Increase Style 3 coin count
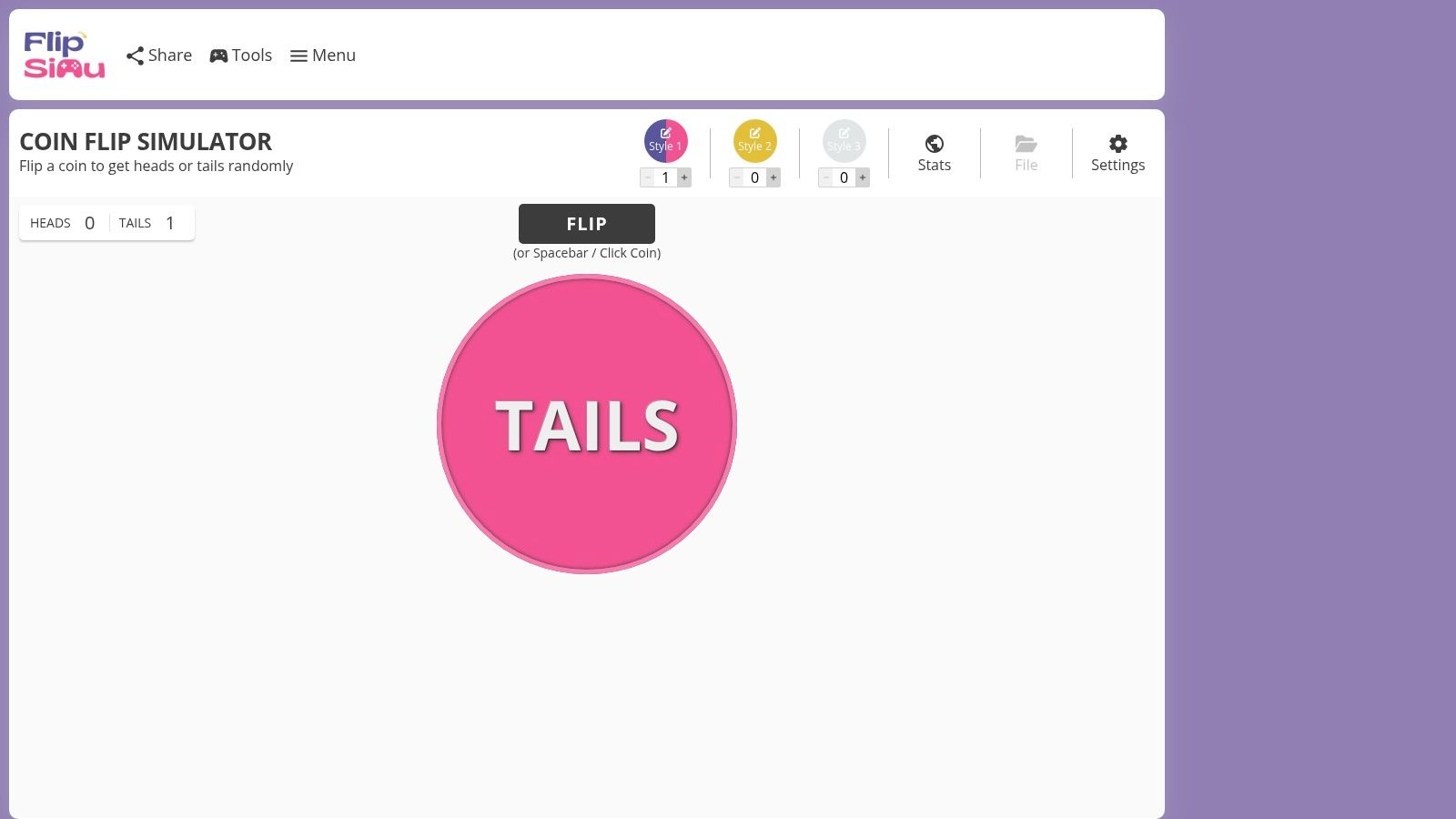 [x=863, y=177]
